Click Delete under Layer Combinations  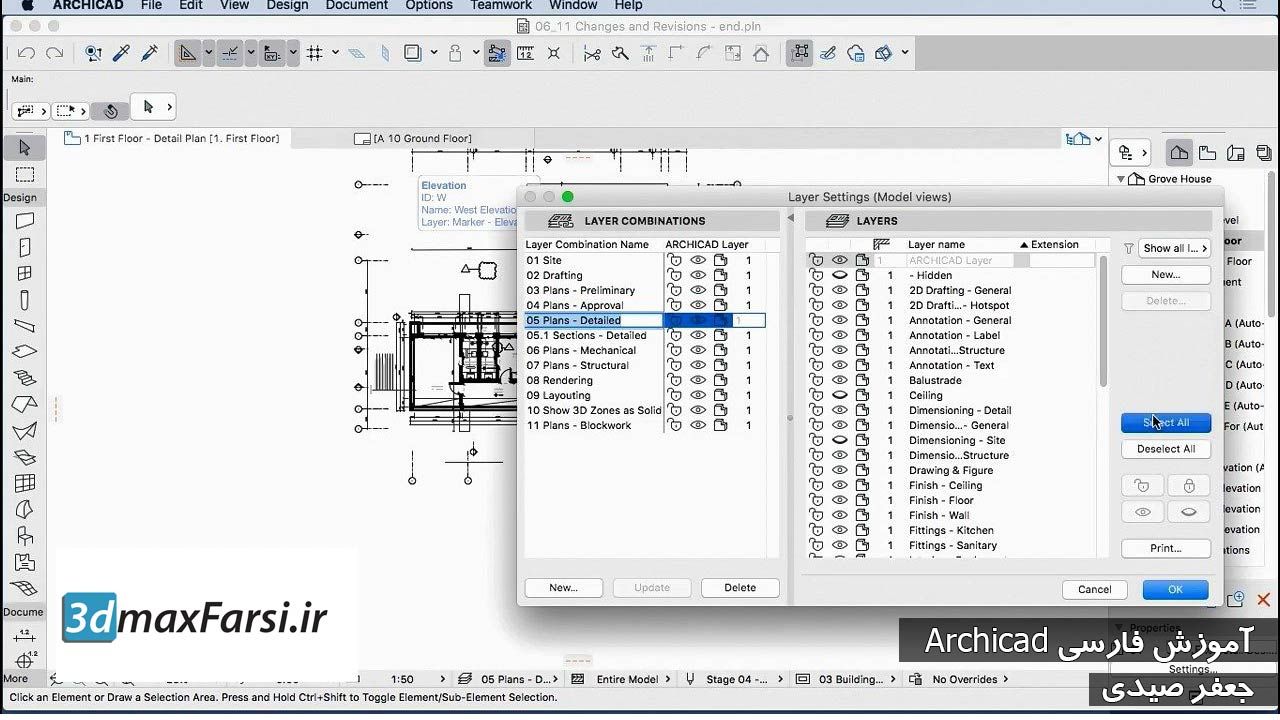(x=740, y=588)
